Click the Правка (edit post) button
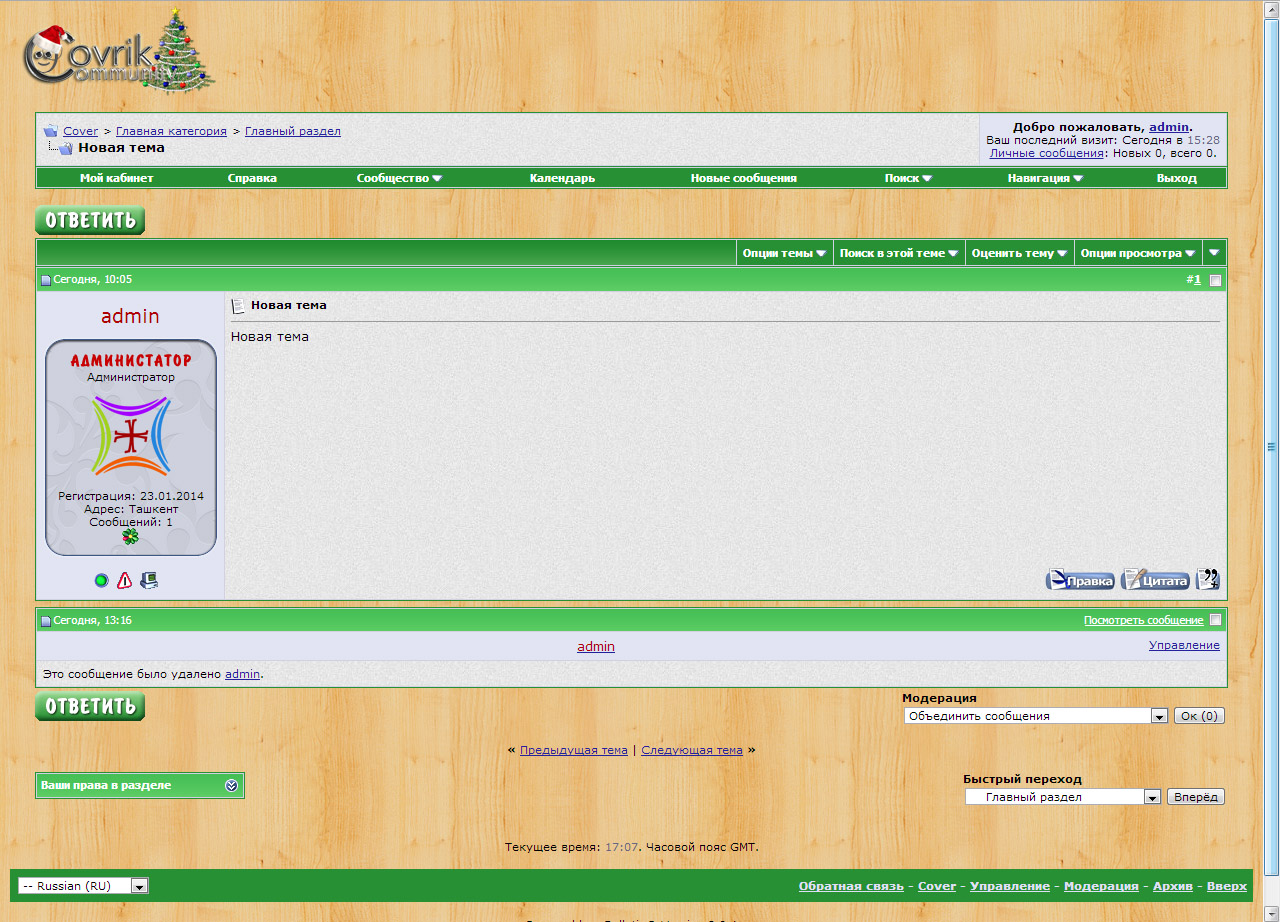Image resolution: width=1280 pixels, height=922 pixels. tap(1080, 580)
